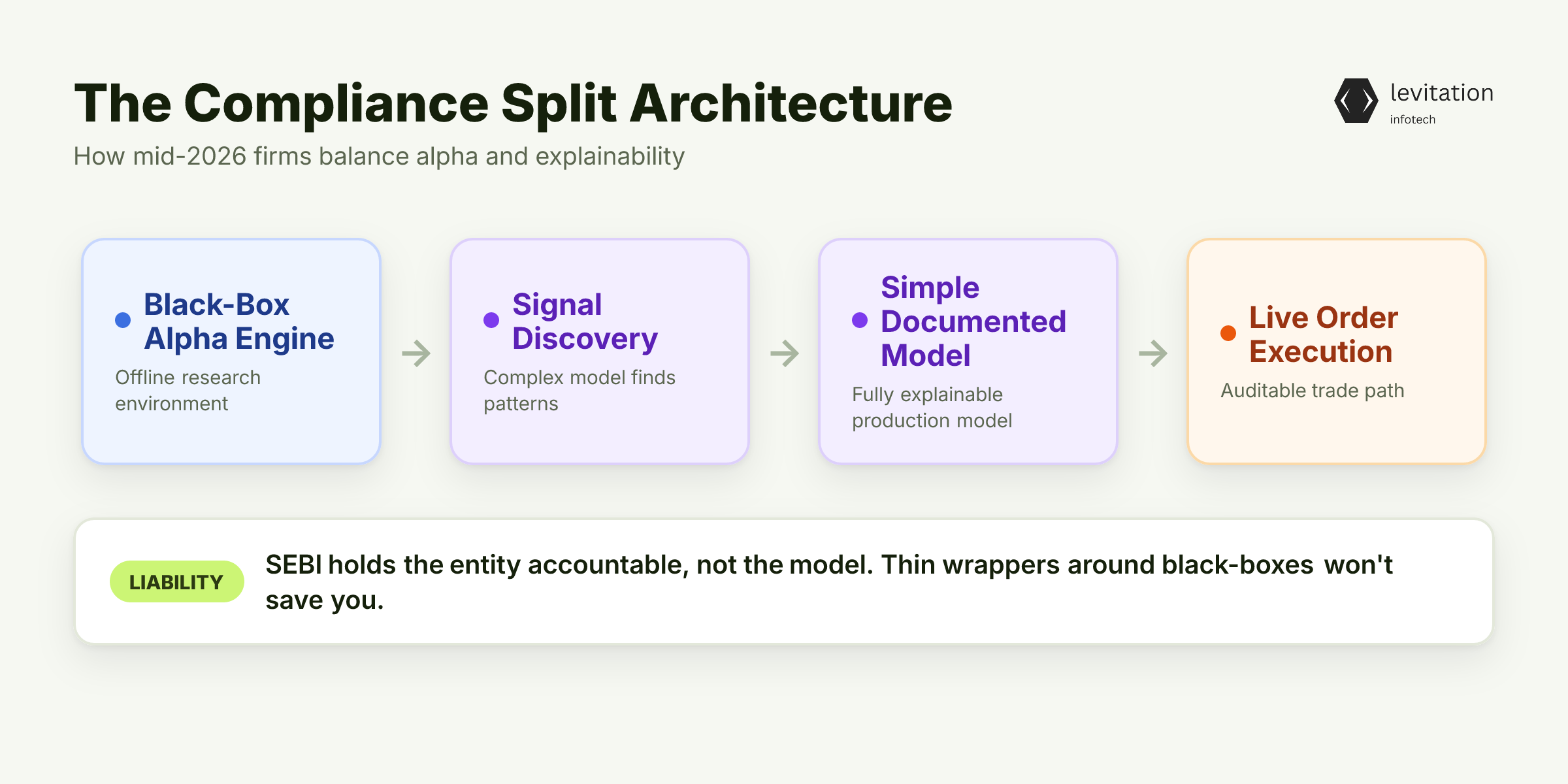This screenshot has width=1568, height=784.
Task: Click Offline research environment description
Action: (x=188, y=391)
